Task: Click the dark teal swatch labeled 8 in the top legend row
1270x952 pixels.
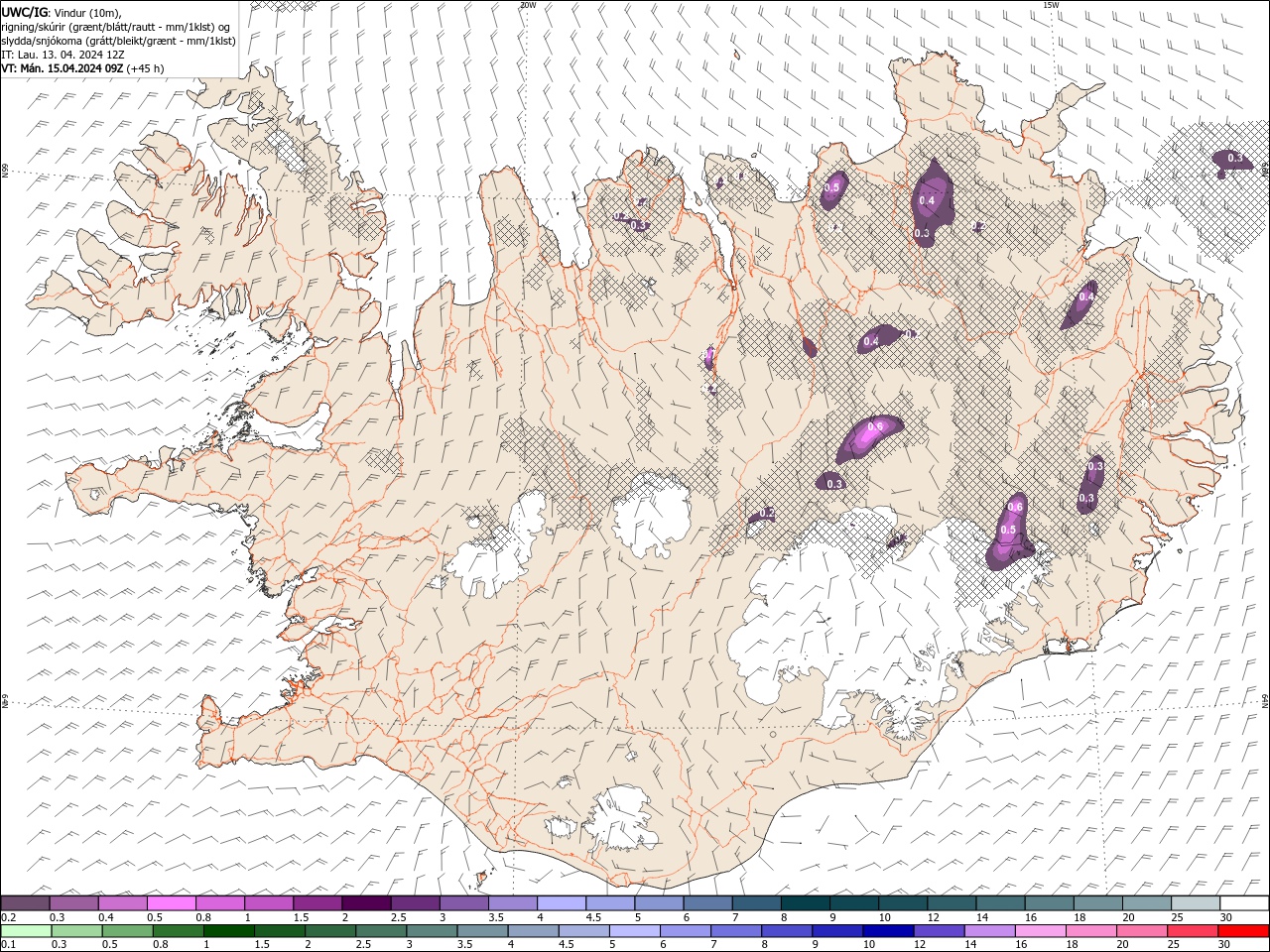Action: [x=805, y=903]
